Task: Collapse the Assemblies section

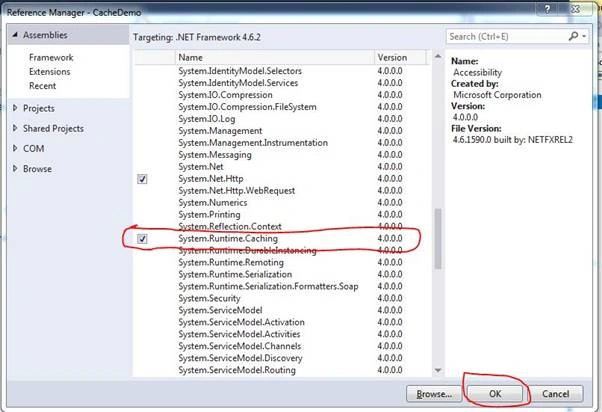Action: [x=15, y=35]
